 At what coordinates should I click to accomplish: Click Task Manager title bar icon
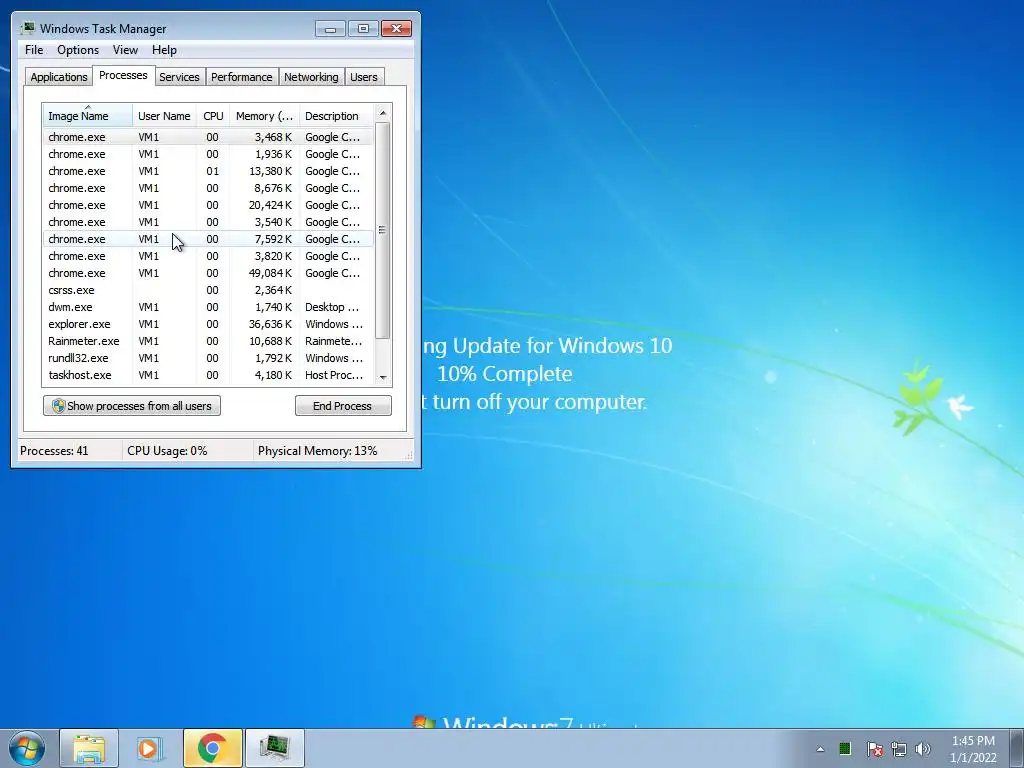(27, 28)
